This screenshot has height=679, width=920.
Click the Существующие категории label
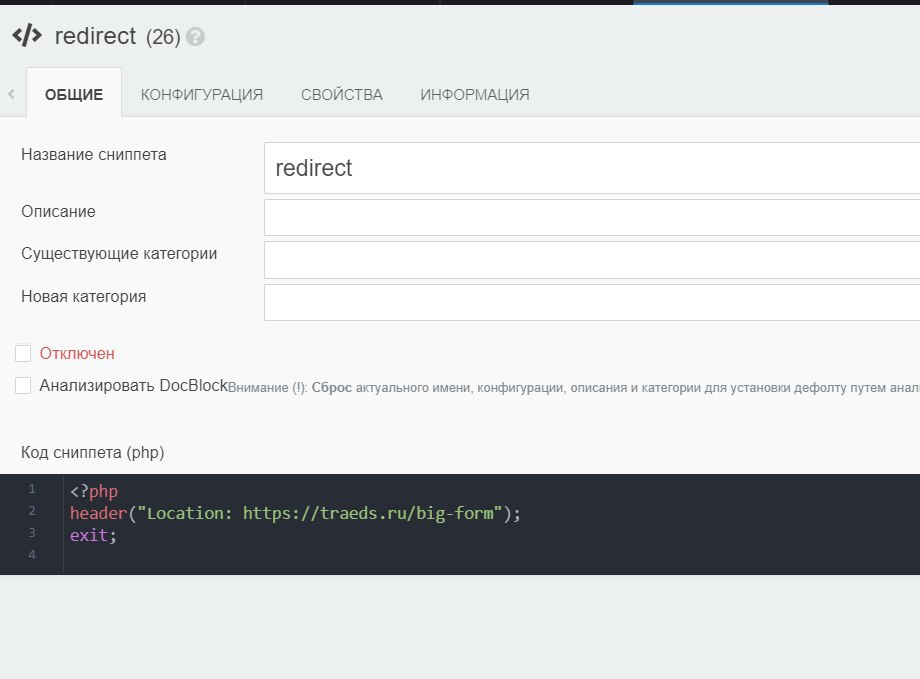pos(119,254)
